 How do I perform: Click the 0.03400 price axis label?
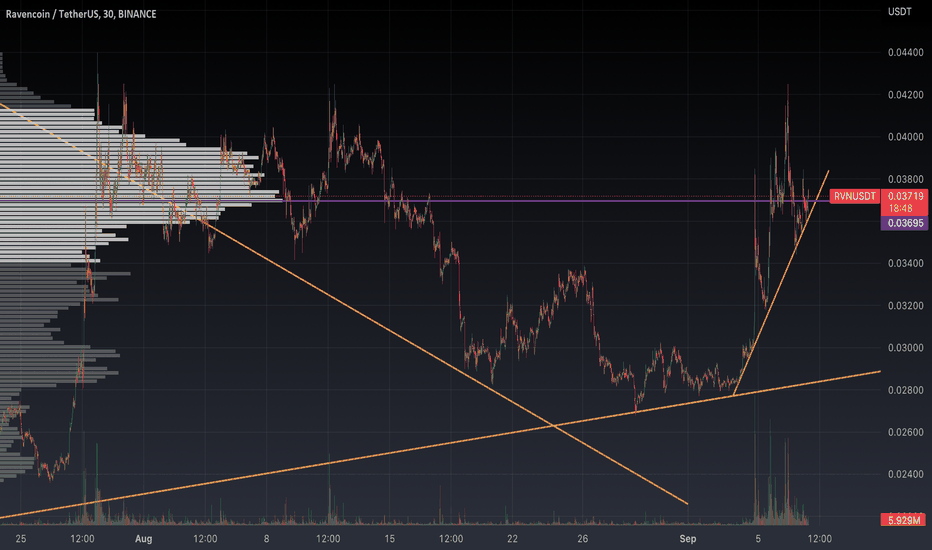coord(905,263)
